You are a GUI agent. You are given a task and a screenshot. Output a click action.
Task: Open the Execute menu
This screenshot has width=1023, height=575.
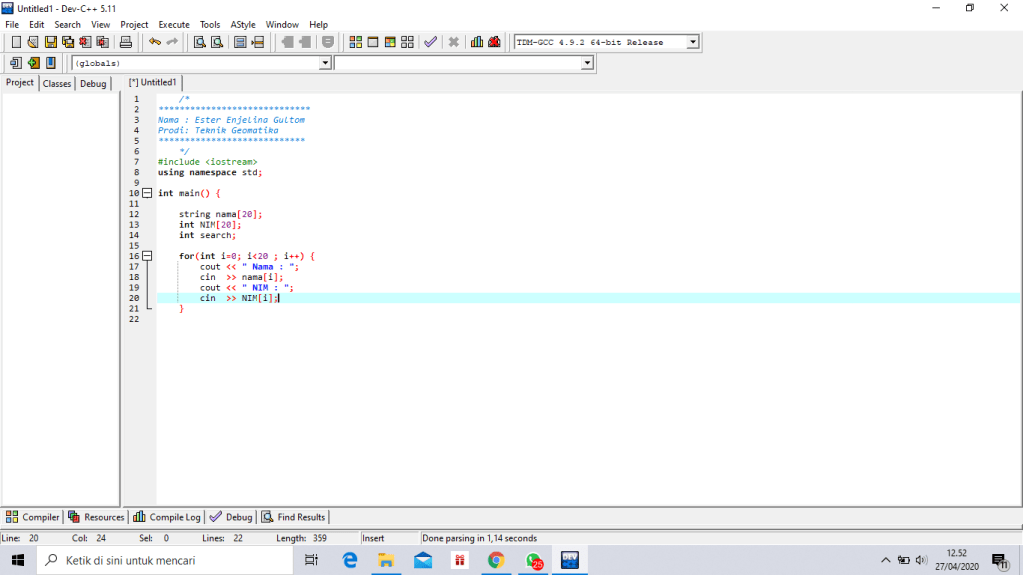(x=174, y=24)
